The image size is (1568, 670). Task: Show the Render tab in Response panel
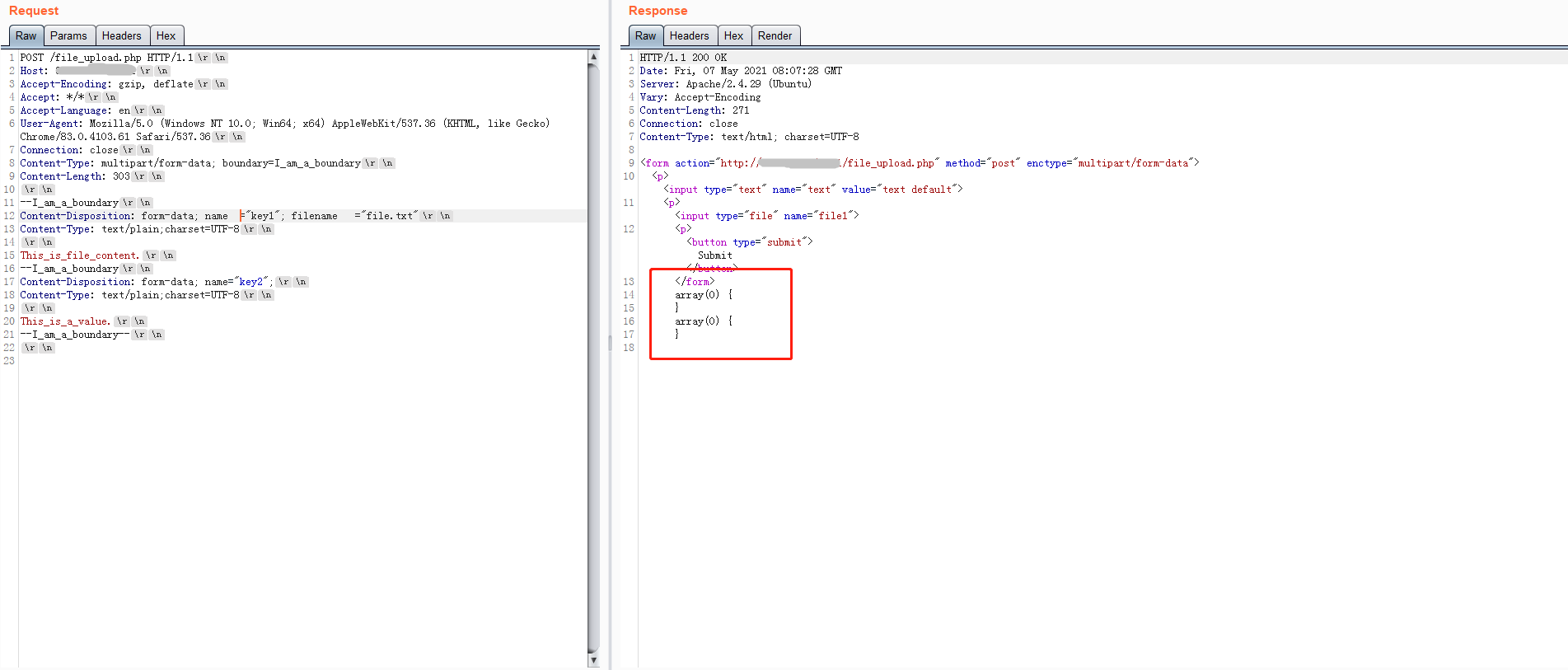[775, 35]
